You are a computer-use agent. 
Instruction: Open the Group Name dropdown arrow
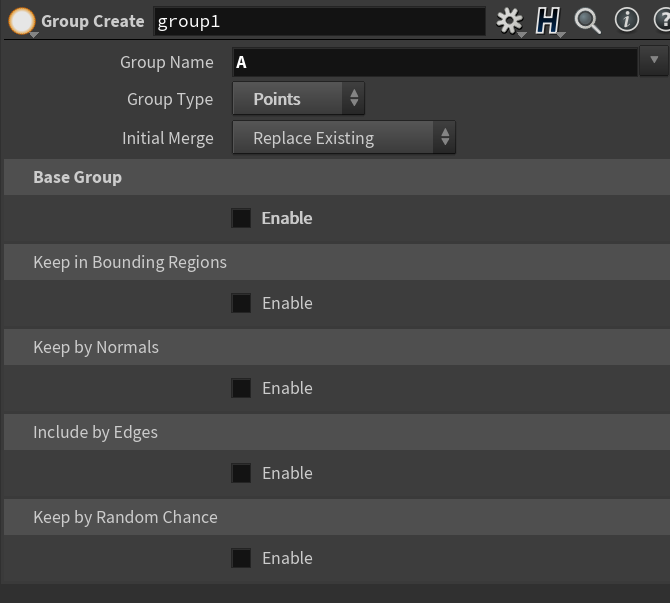[653, 61]
